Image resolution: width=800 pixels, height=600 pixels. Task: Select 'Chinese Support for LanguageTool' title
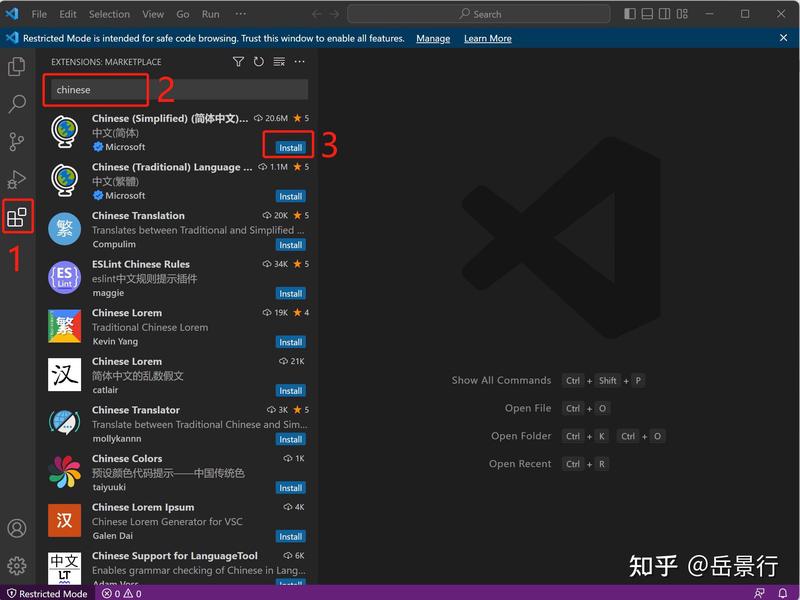[x=174, y=556]
